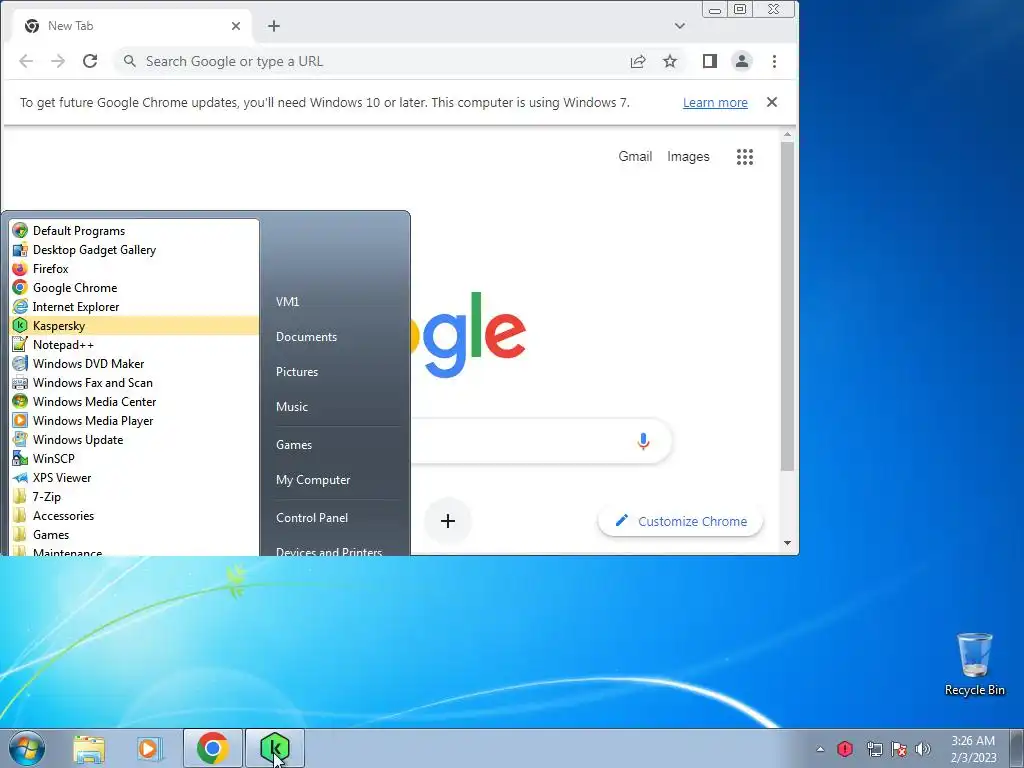The width and height of the screenshot is (1024, 768).
Task: Switch to Chrome taskbar button
Action: [212, 748]
